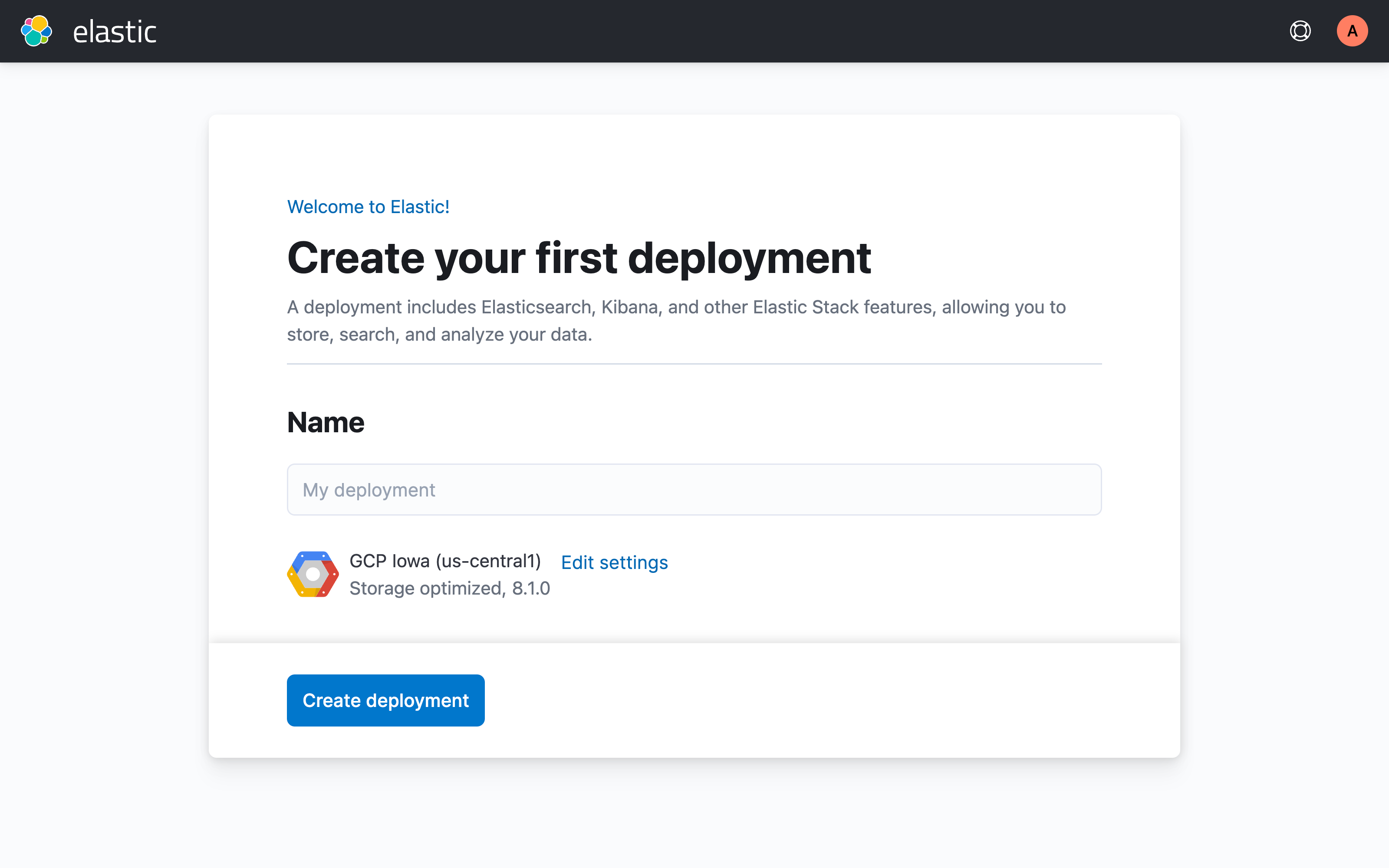Click the divider line below the description

(694, 364)
